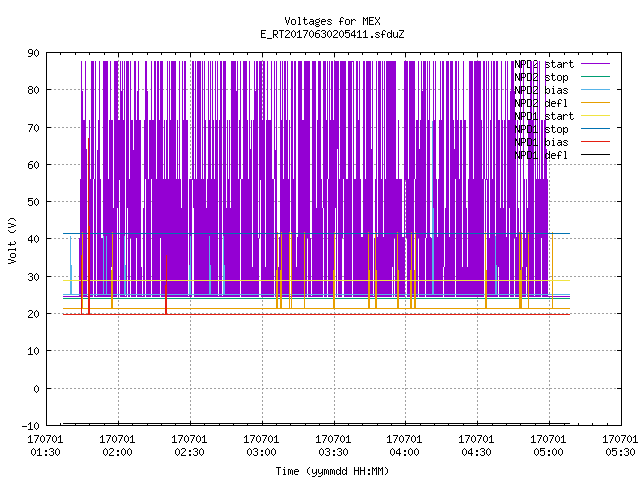Click the x-axis tick label 170701 02:30

click(x=189, y=446)
